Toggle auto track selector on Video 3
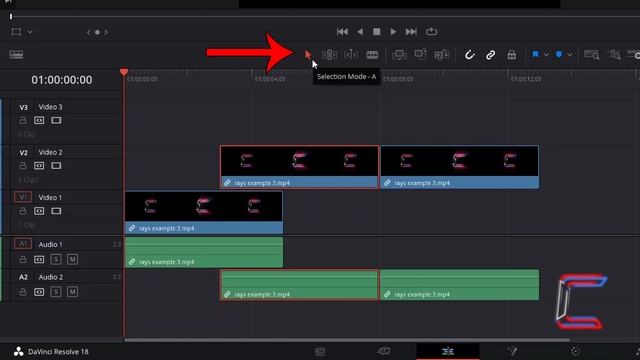The image size is (640, 360). point(39,120)
